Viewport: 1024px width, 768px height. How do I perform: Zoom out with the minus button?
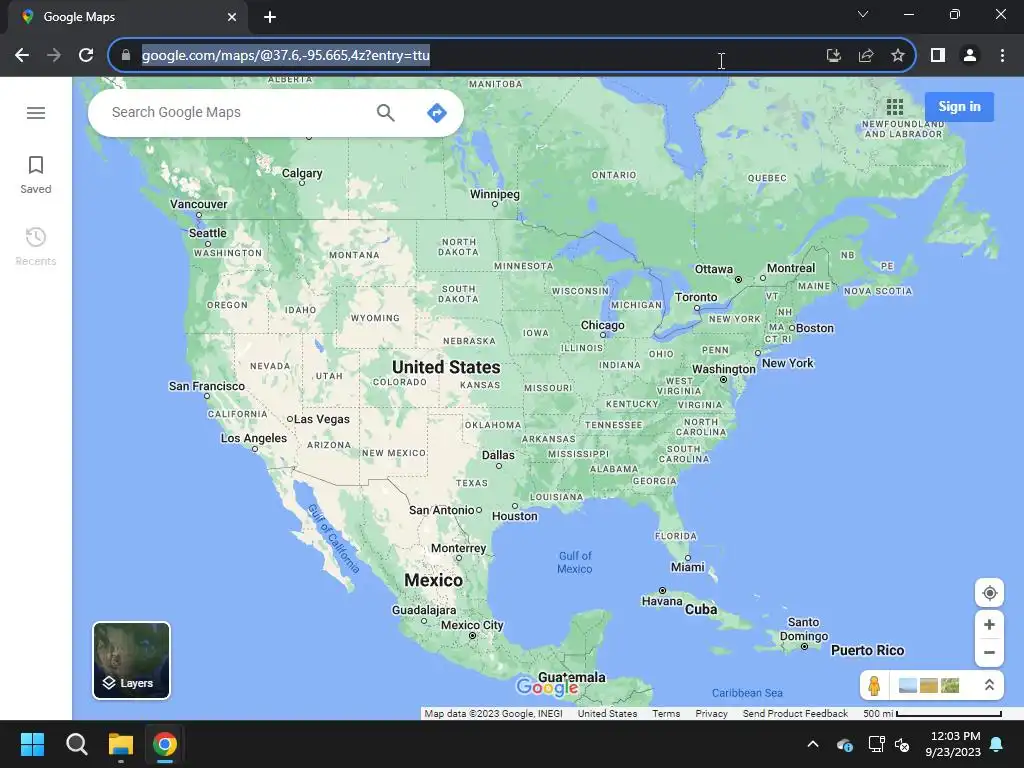(x=989, y=652)
